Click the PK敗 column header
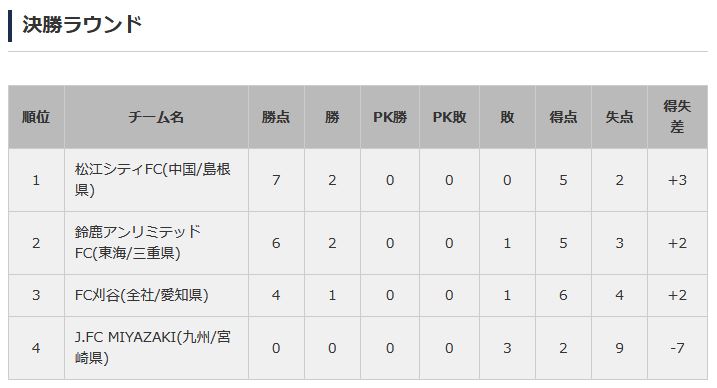 coord(449,117)
